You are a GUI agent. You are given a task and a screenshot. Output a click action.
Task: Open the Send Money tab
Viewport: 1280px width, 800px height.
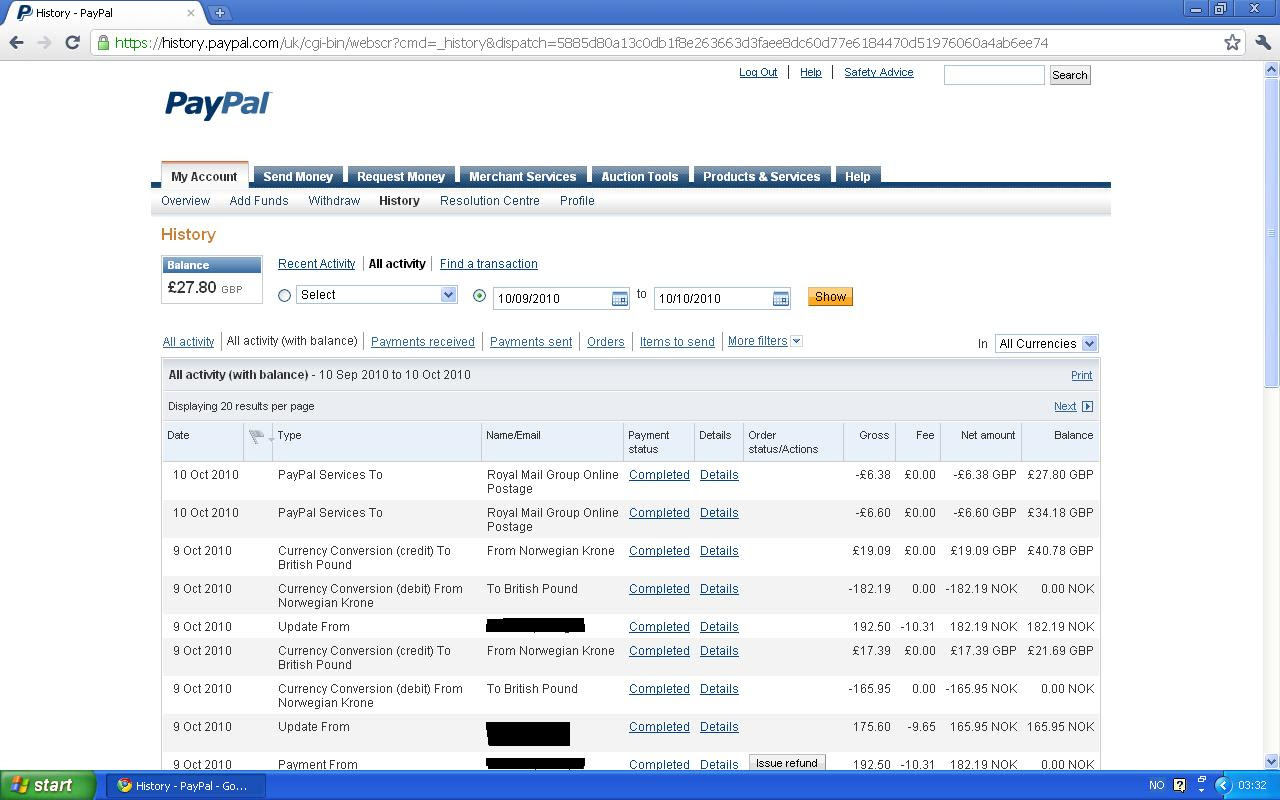(x=298, y=176)
